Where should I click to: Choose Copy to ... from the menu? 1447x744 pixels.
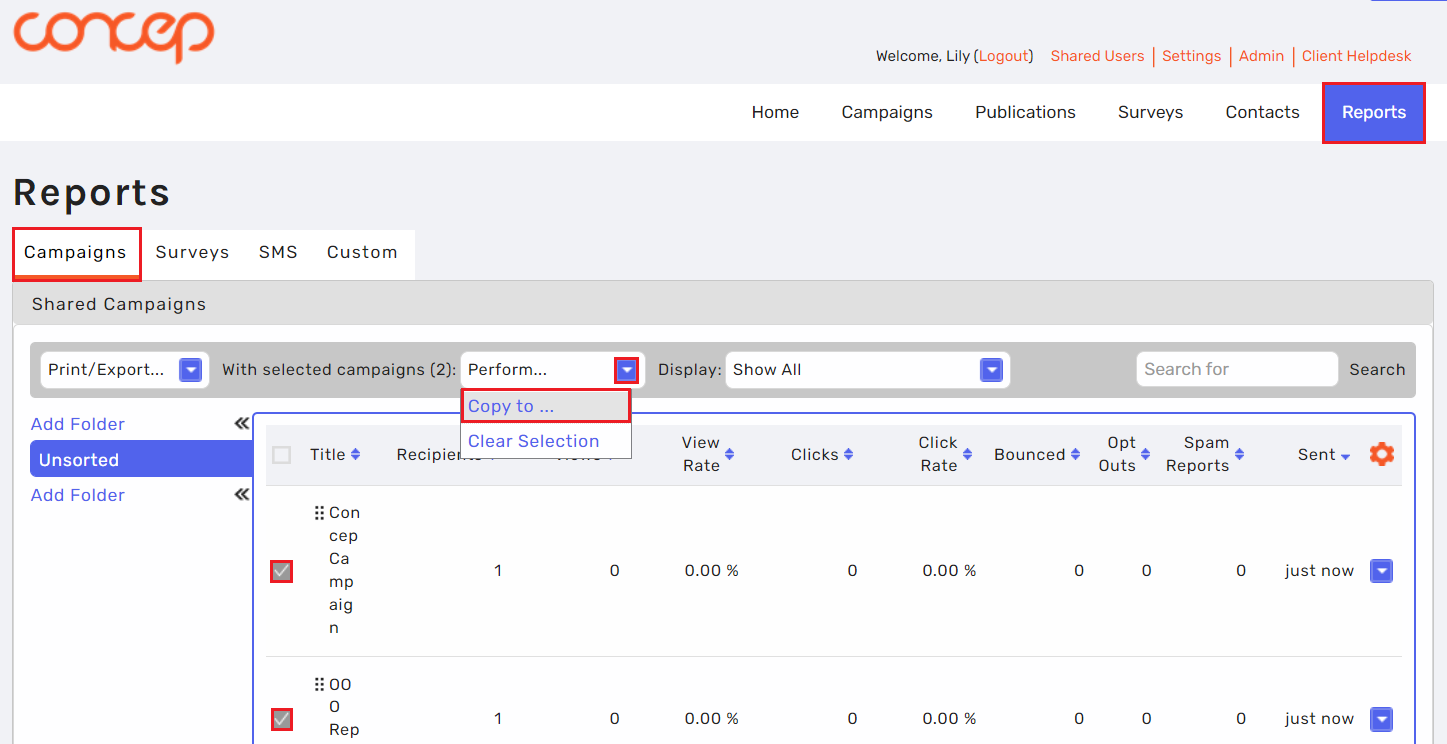coord(546,406)
